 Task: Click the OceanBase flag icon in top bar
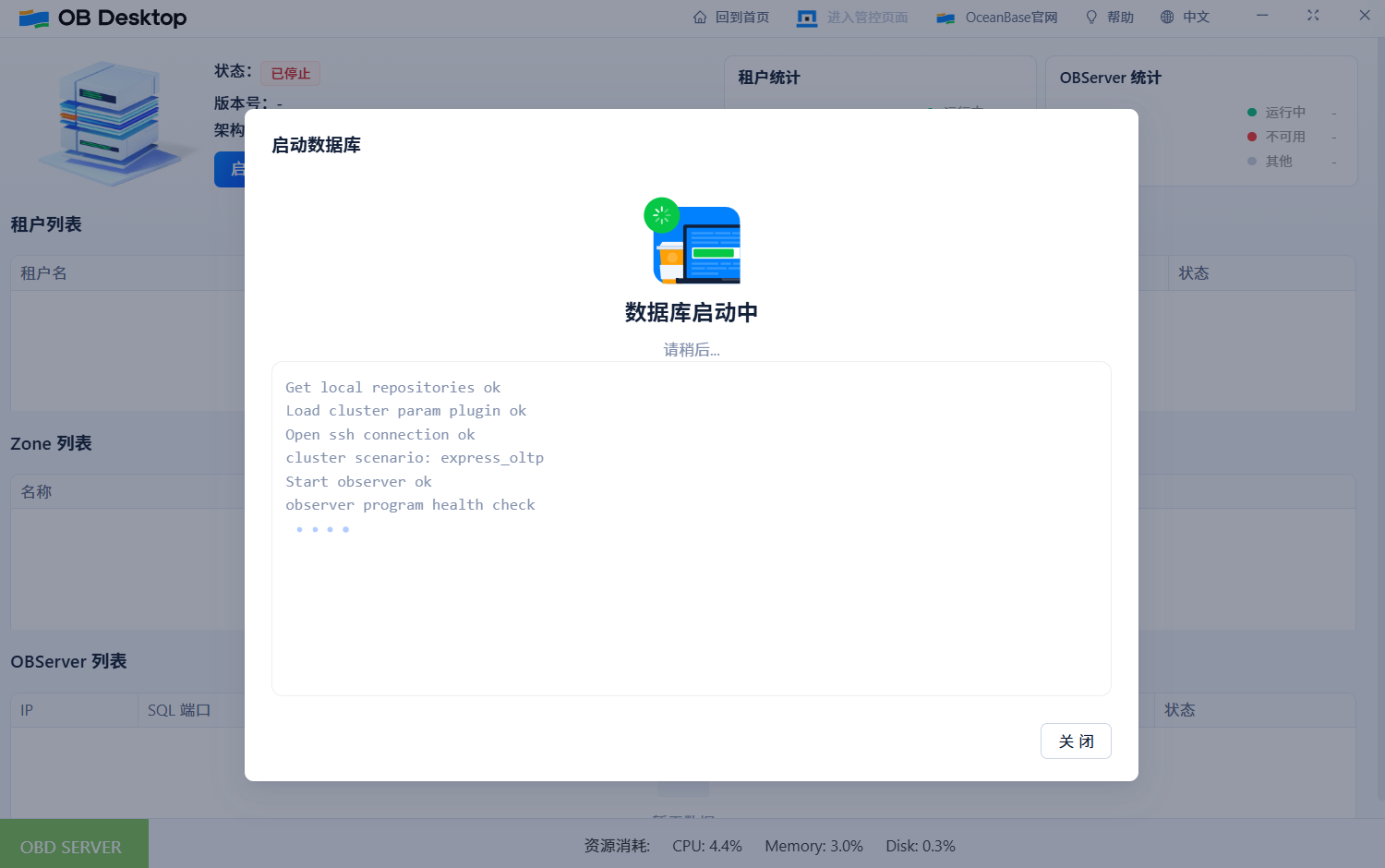tap(945, 17)
